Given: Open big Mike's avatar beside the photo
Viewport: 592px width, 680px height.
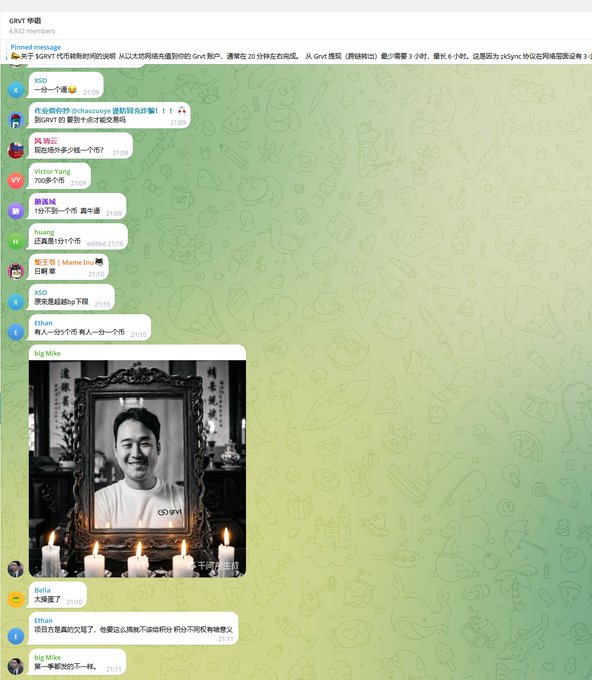Looking at the screenshot, I should point(16,569).
